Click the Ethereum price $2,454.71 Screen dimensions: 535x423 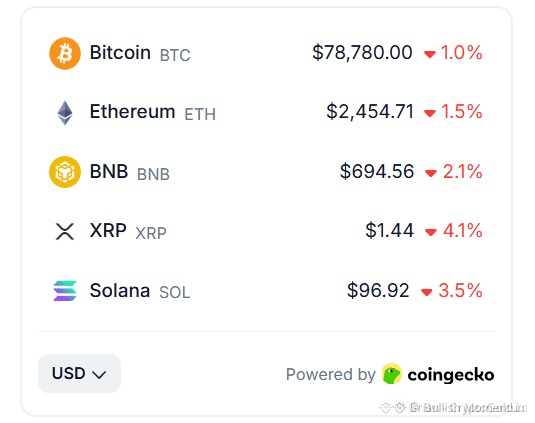pos(370,112)
